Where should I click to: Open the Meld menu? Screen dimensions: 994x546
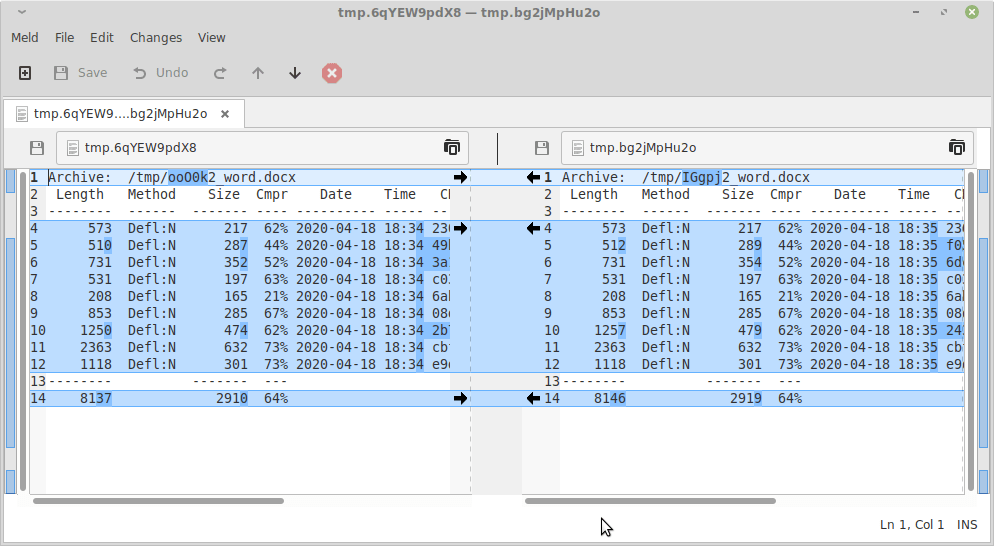[x=25, y=37]
